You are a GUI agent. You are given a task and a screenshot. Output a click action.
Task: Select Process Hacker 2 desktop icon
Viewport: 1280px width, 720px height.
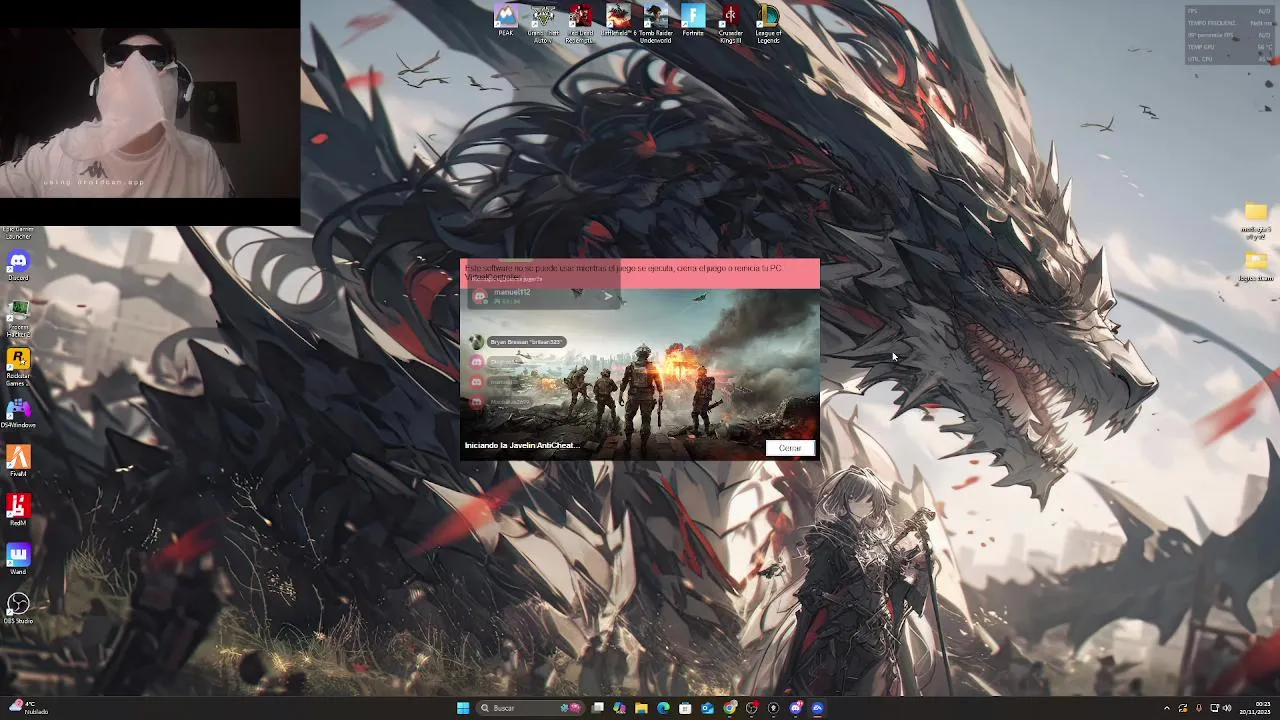click(x=18, y=319)
